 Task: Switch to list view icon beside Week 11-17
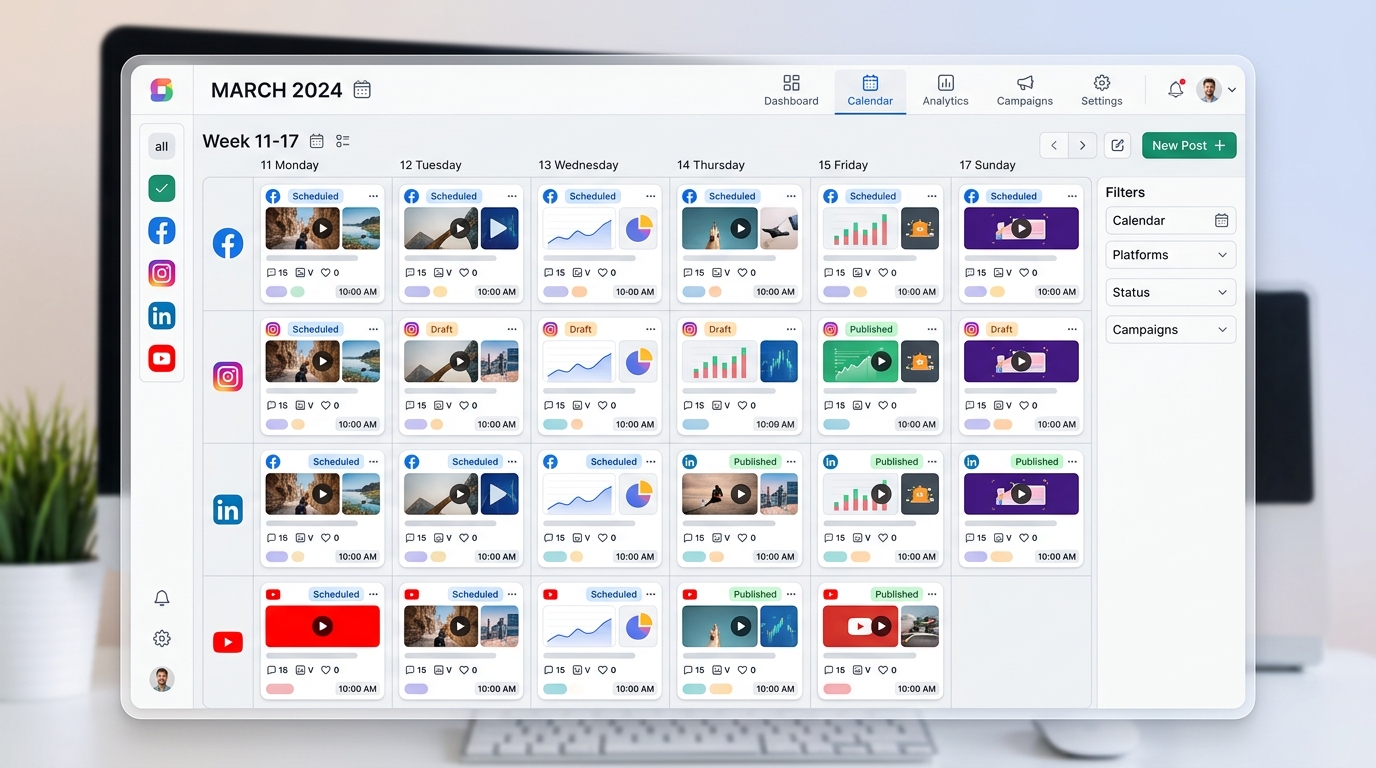coord(343,141)
